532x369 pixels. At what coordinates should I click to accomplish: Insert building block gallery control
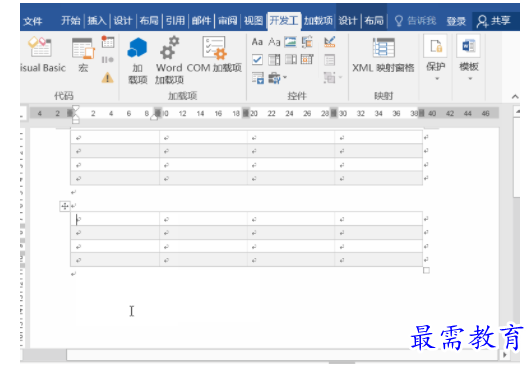[307, 42]
